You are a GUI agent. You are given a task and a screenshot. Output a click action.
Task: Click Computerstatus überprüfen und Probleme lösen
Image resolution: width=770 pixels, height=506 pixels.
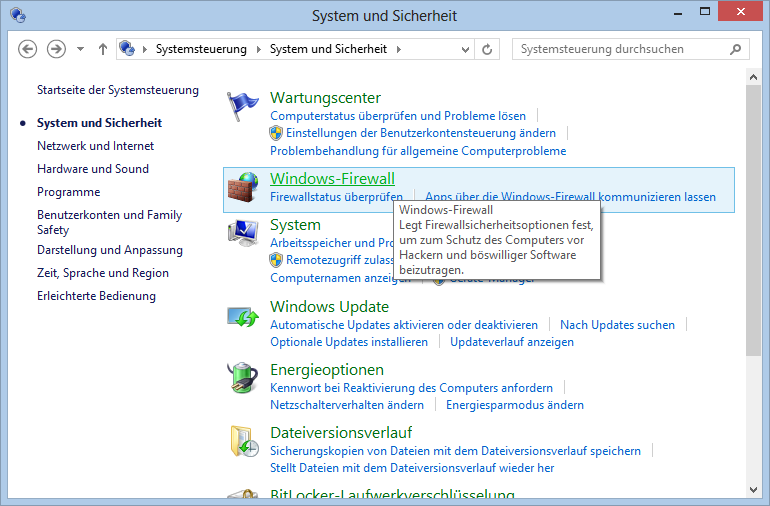[398, 116]
